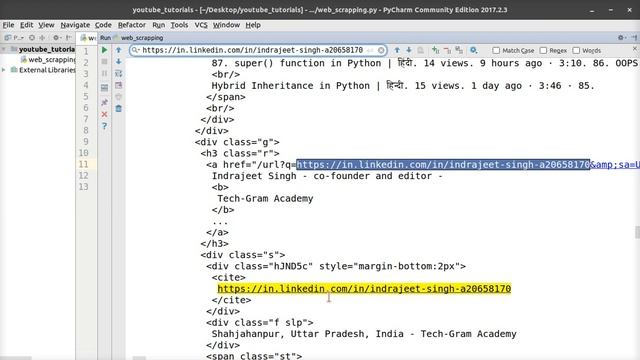Screen dimensions: 640x360
Task: Open search filter settings icon
Action: pos(473,50)
